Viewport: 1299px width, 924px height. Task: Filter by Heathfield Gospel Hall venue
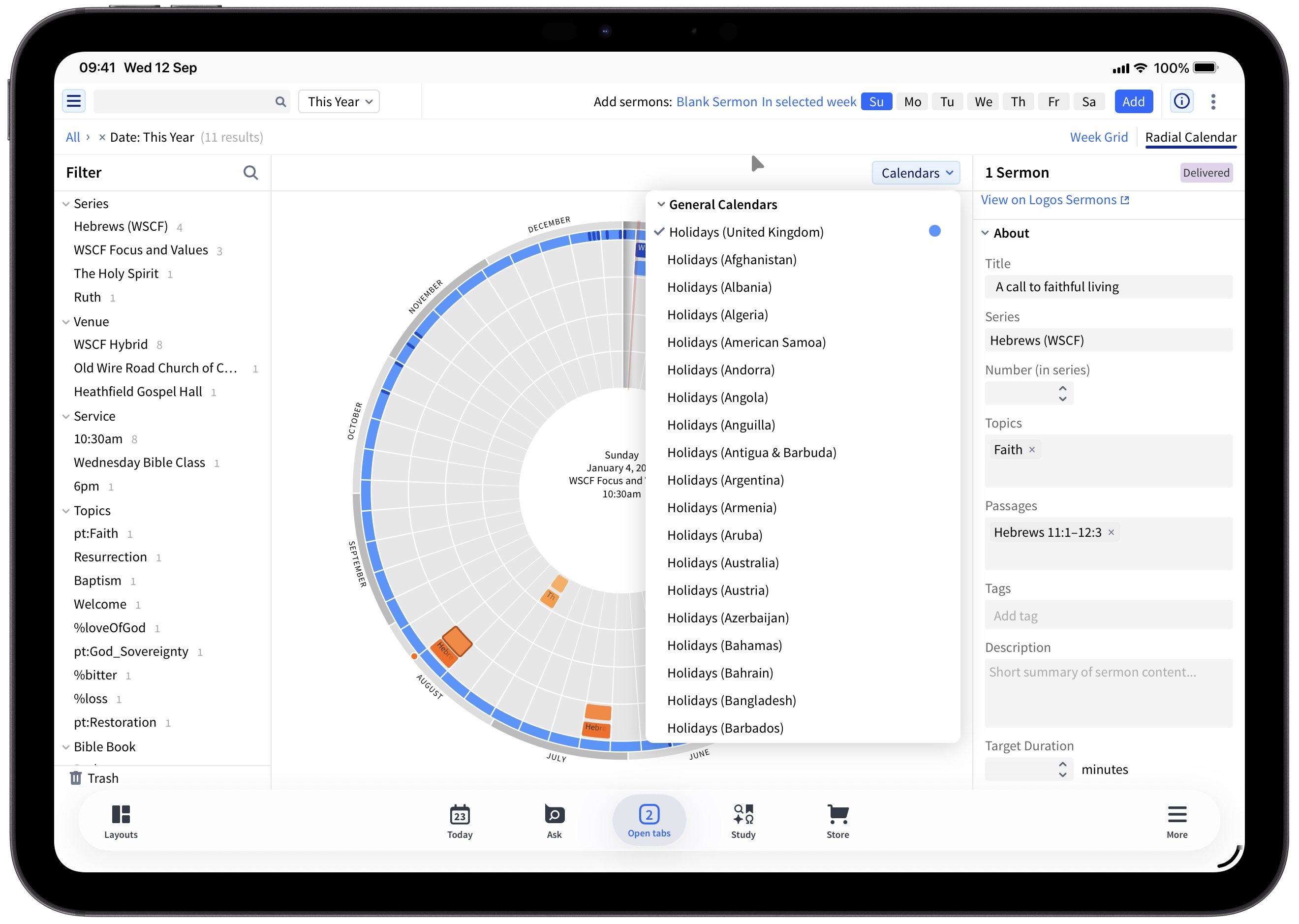point(138,392)
